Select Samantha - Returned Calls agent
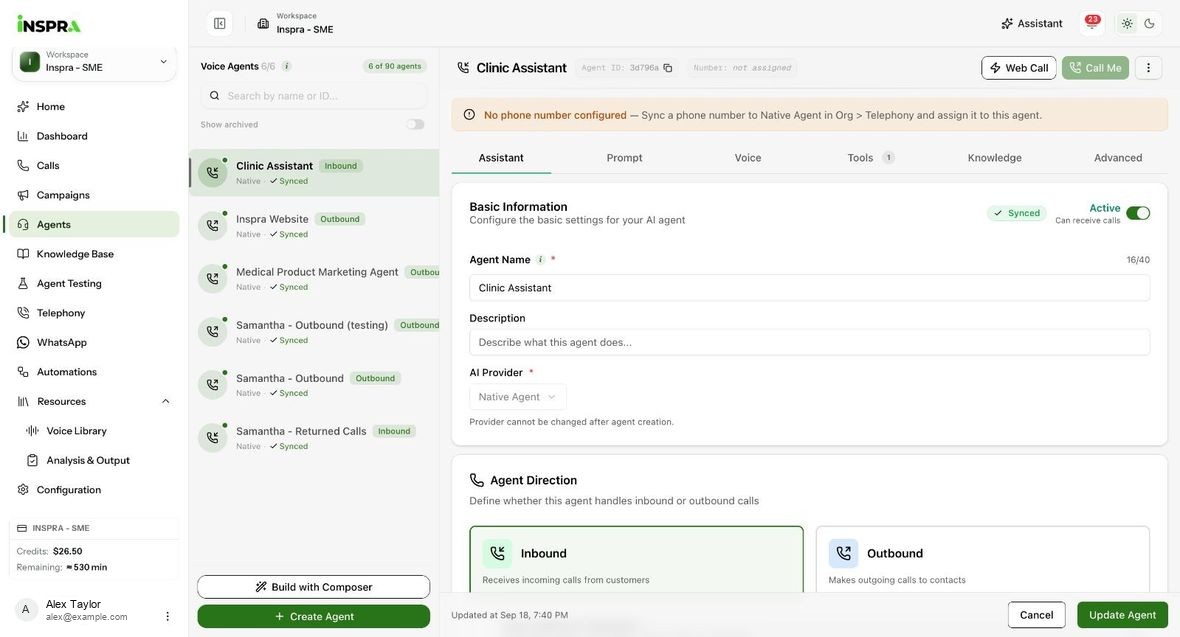Viewport: 1180px width, 637px height. 314,438
